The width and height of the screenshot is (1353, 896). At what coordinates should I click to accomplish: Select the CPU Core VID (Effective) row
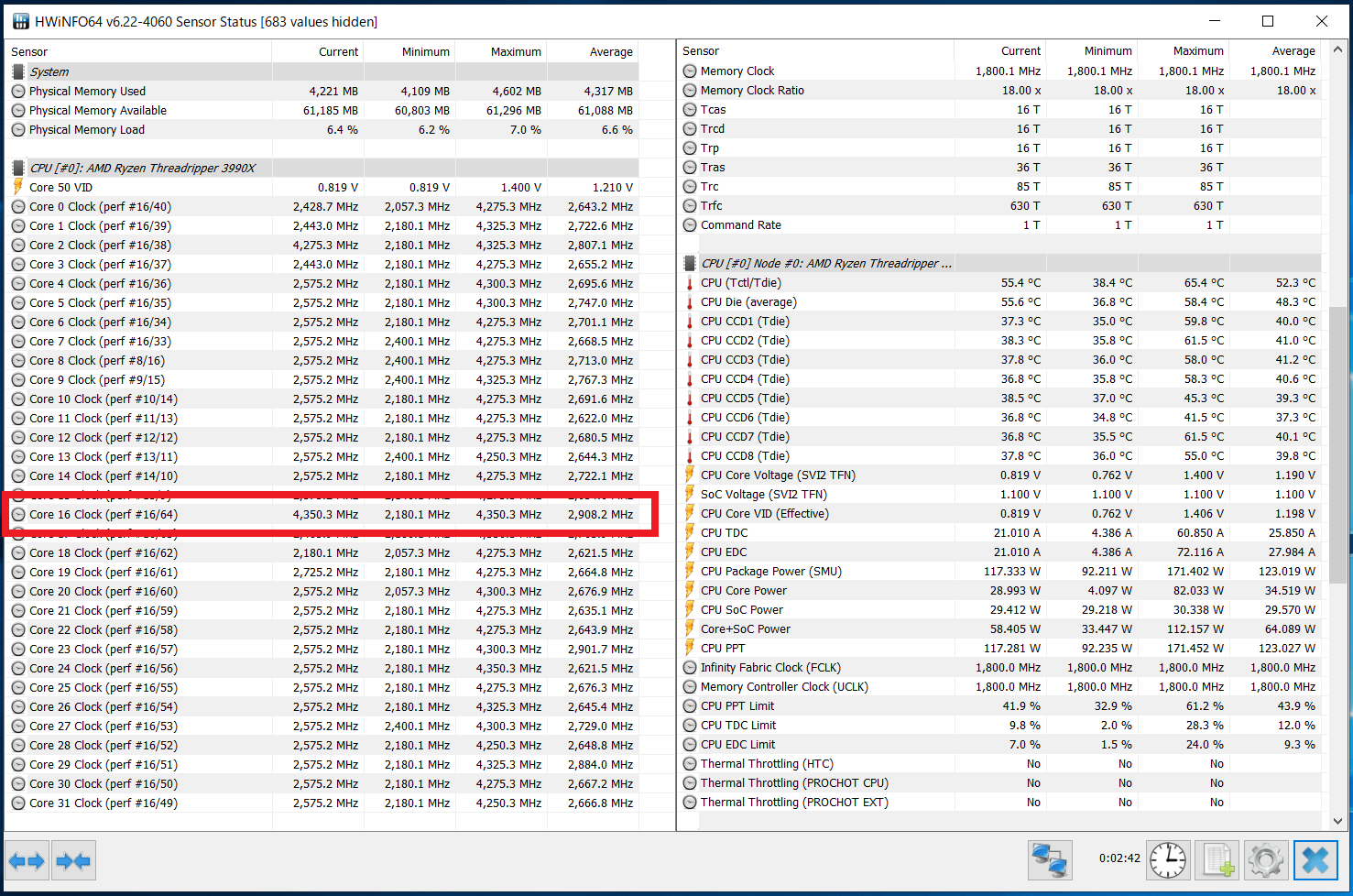(x=999, y=513)
